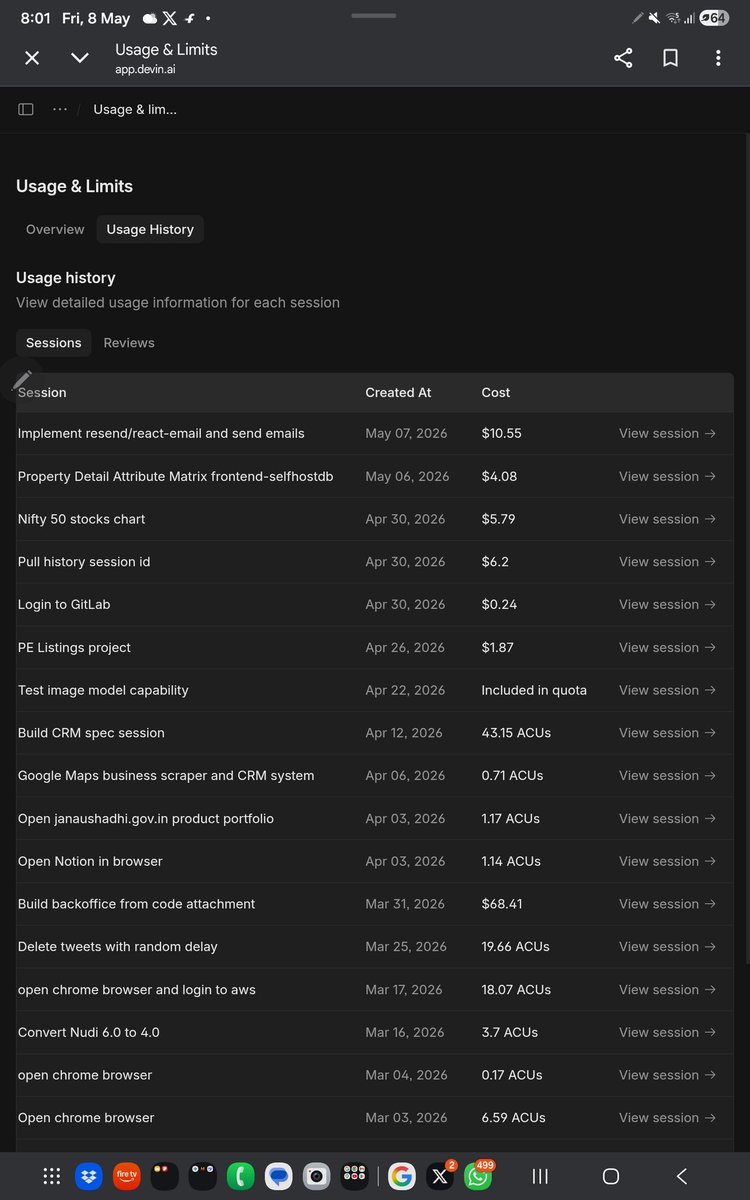Bookmark this page with the bookmark icon
Image resolution: width=750 pixels, height=1200 pixels.
tap(671, 58)
